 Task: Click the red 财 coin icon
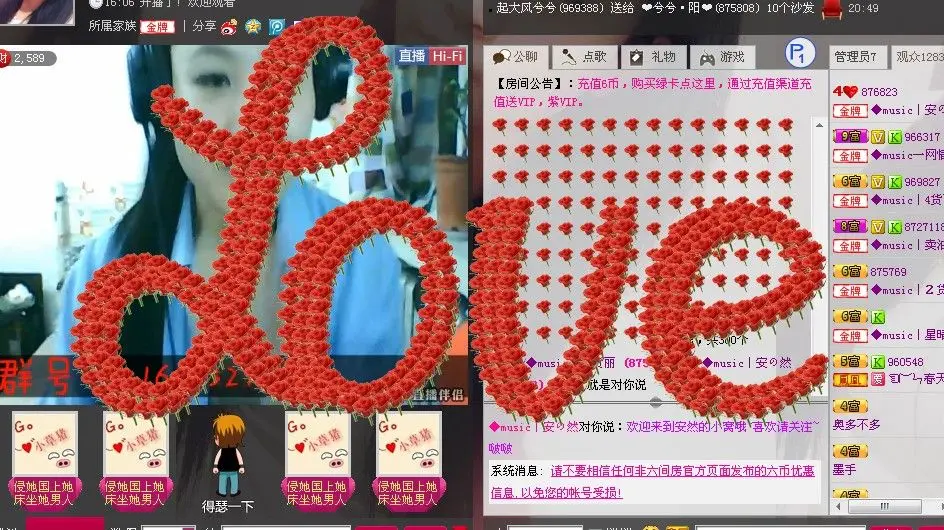coord(4,58)
